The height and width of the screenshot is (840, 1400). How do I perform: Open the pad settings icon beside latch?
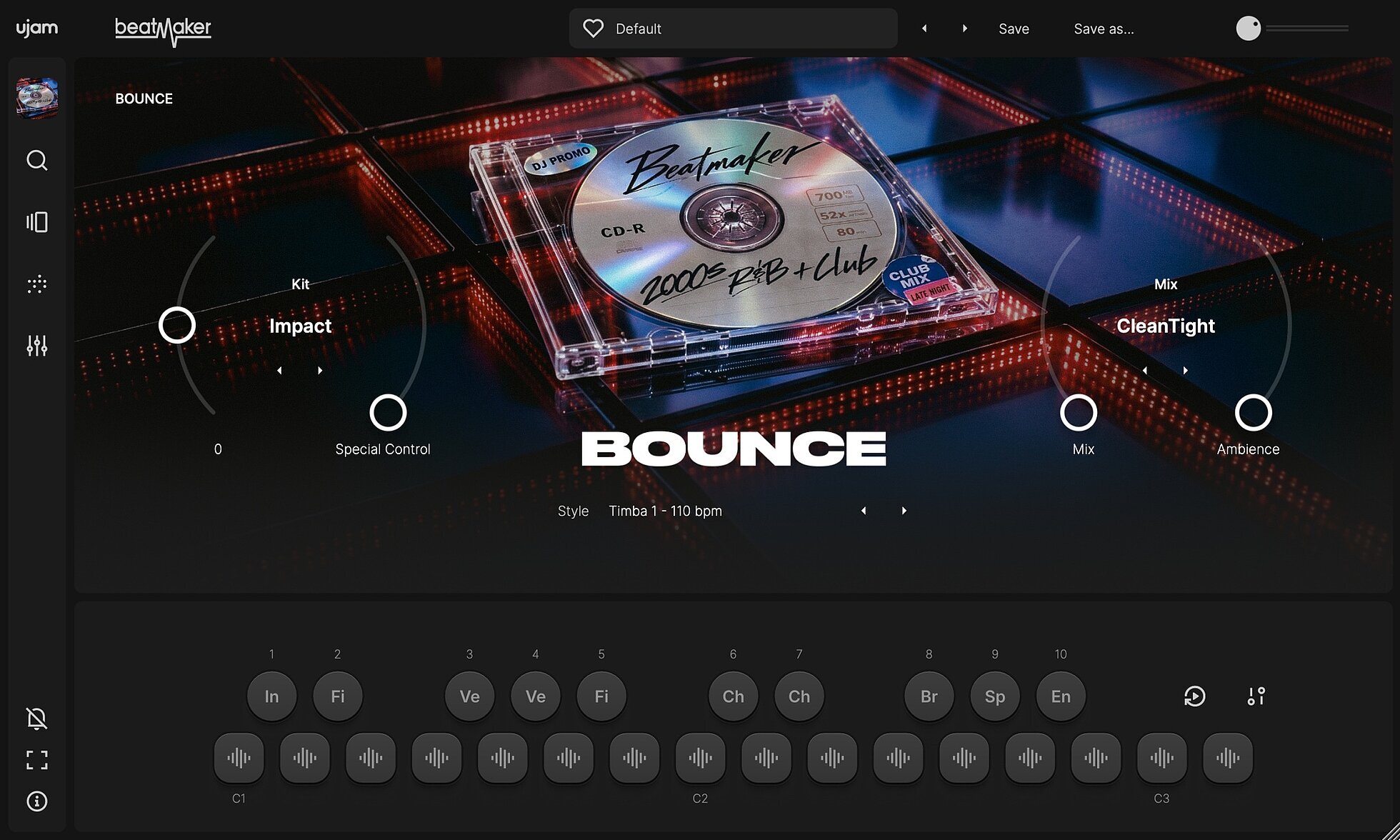(1256, 696)
